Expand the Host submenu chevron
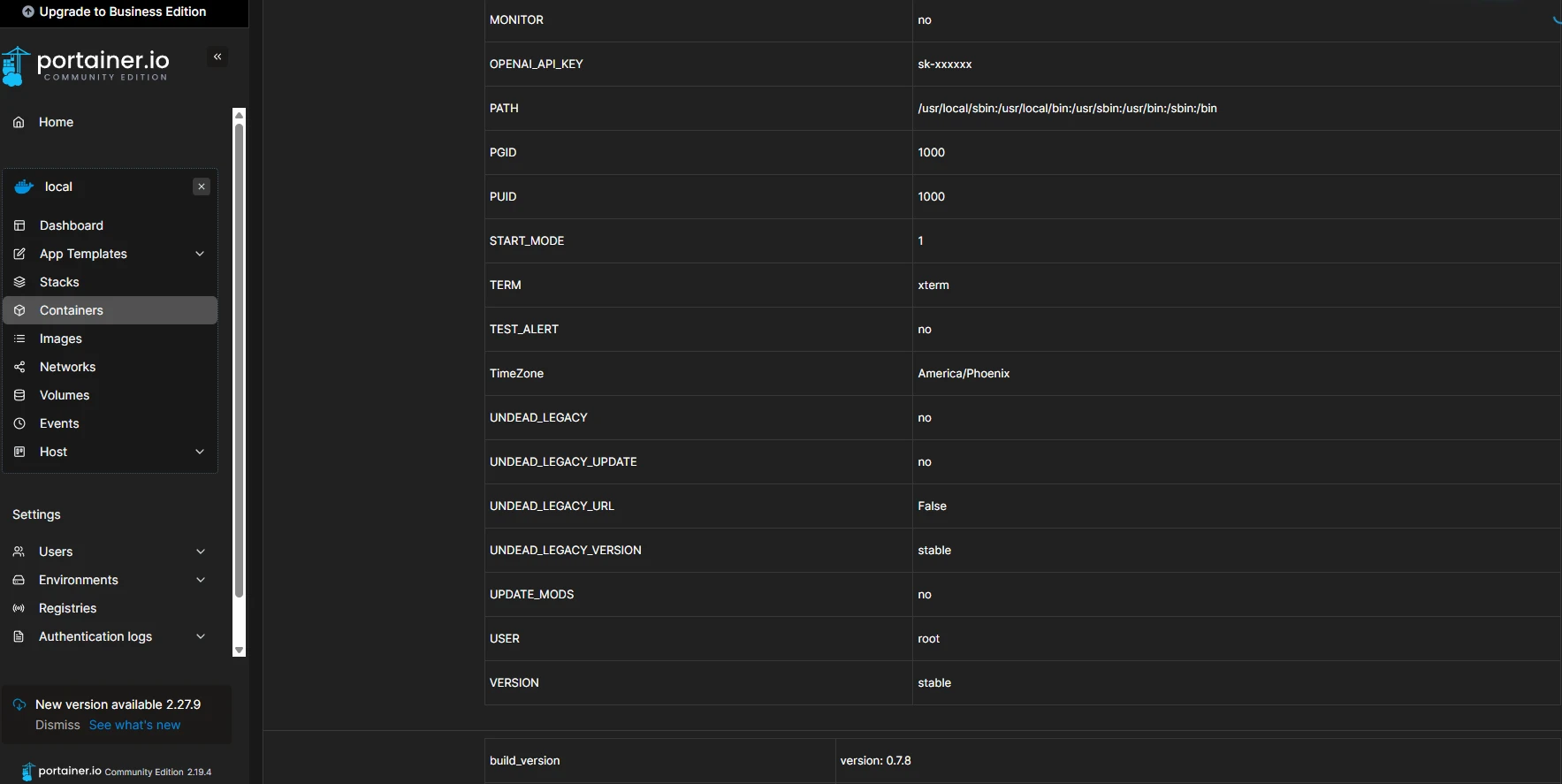Image resolution: width=1562 pixels, height=784 pixels. point(200,452)
